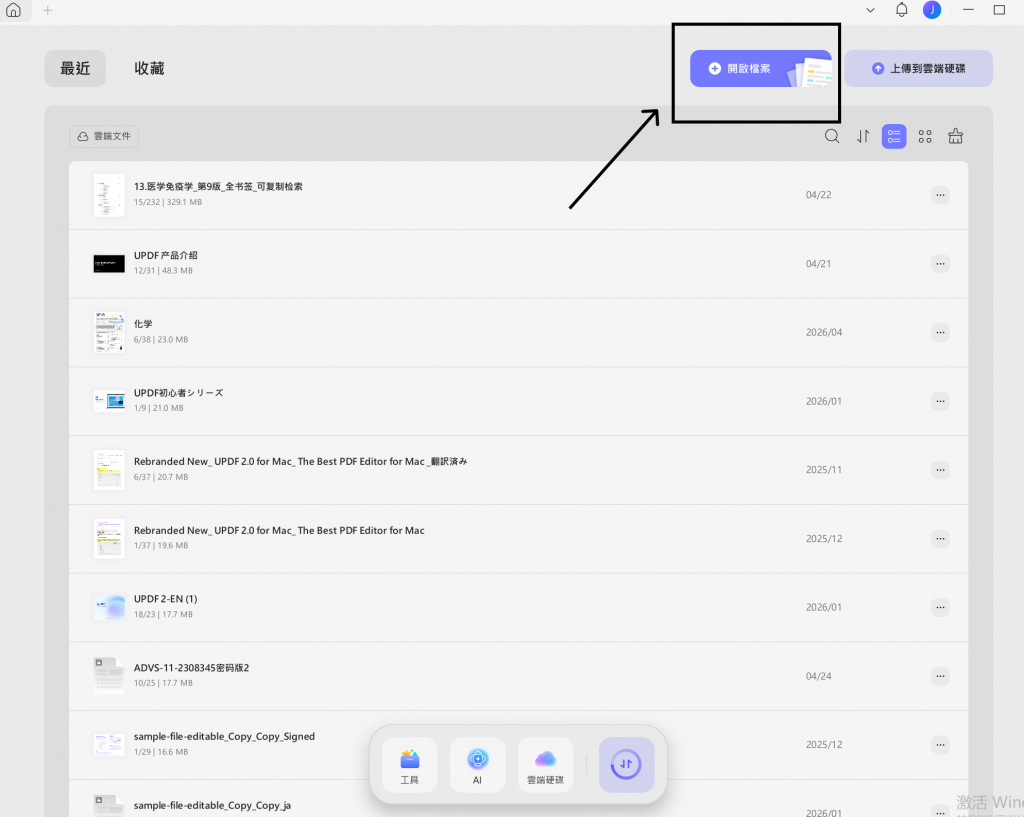Open more options for 13.医学免疫学 file
Viewport: 1024px width, 817px height.
point(940,195)
